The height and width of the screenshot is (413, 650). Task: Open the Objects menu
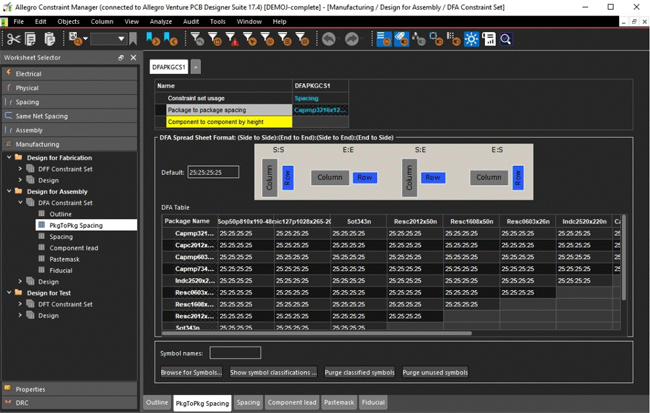point(68,22)
